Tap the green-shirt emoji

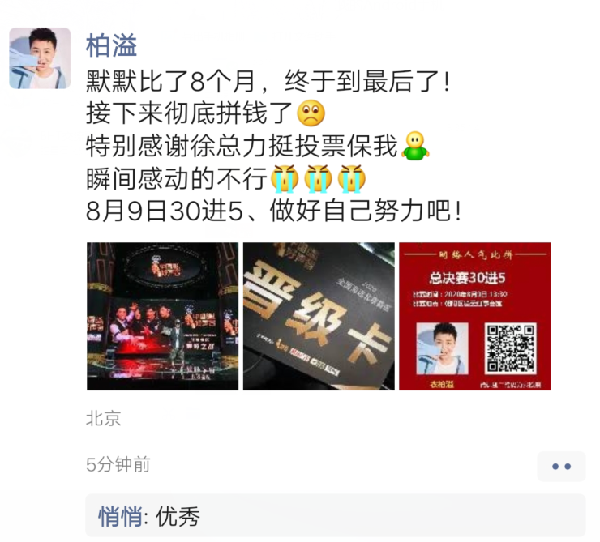click(x=415, y=145)
